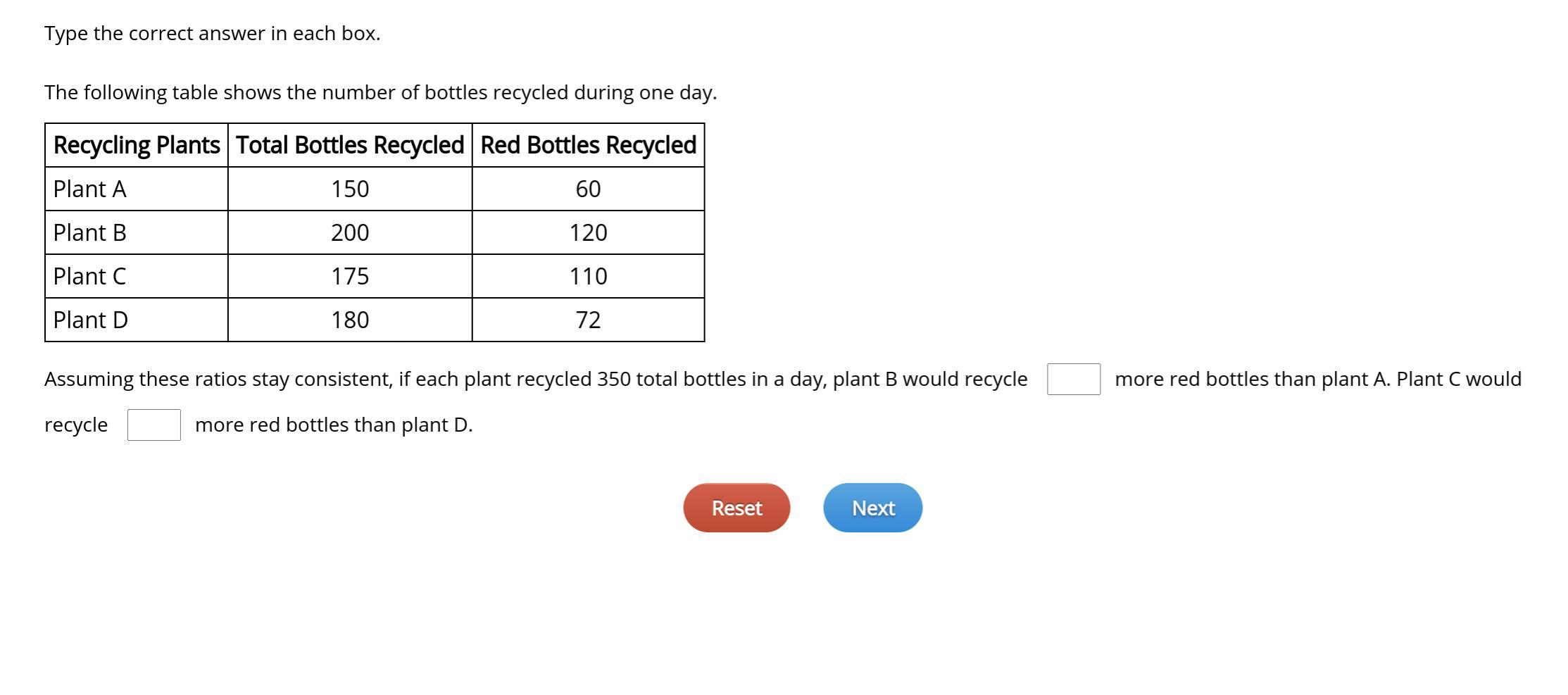
Task: Click the "Total Bottles Recycled" column header
Action: tap(350, 145)
